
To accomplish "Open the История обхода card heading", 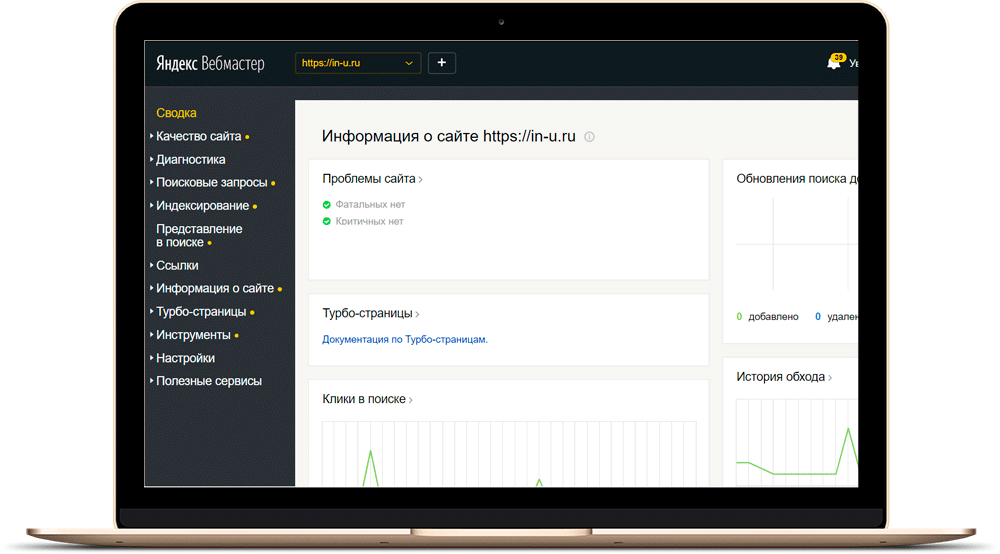I will pos(784,377).
